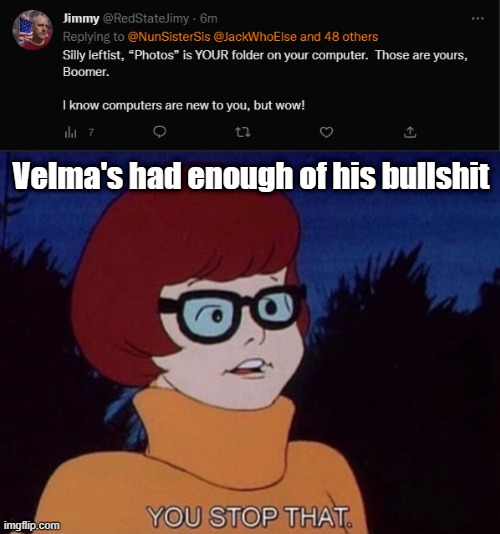View tweet analytics bar chart icon
The image size is (500, 534).
[x=71, y=132]
